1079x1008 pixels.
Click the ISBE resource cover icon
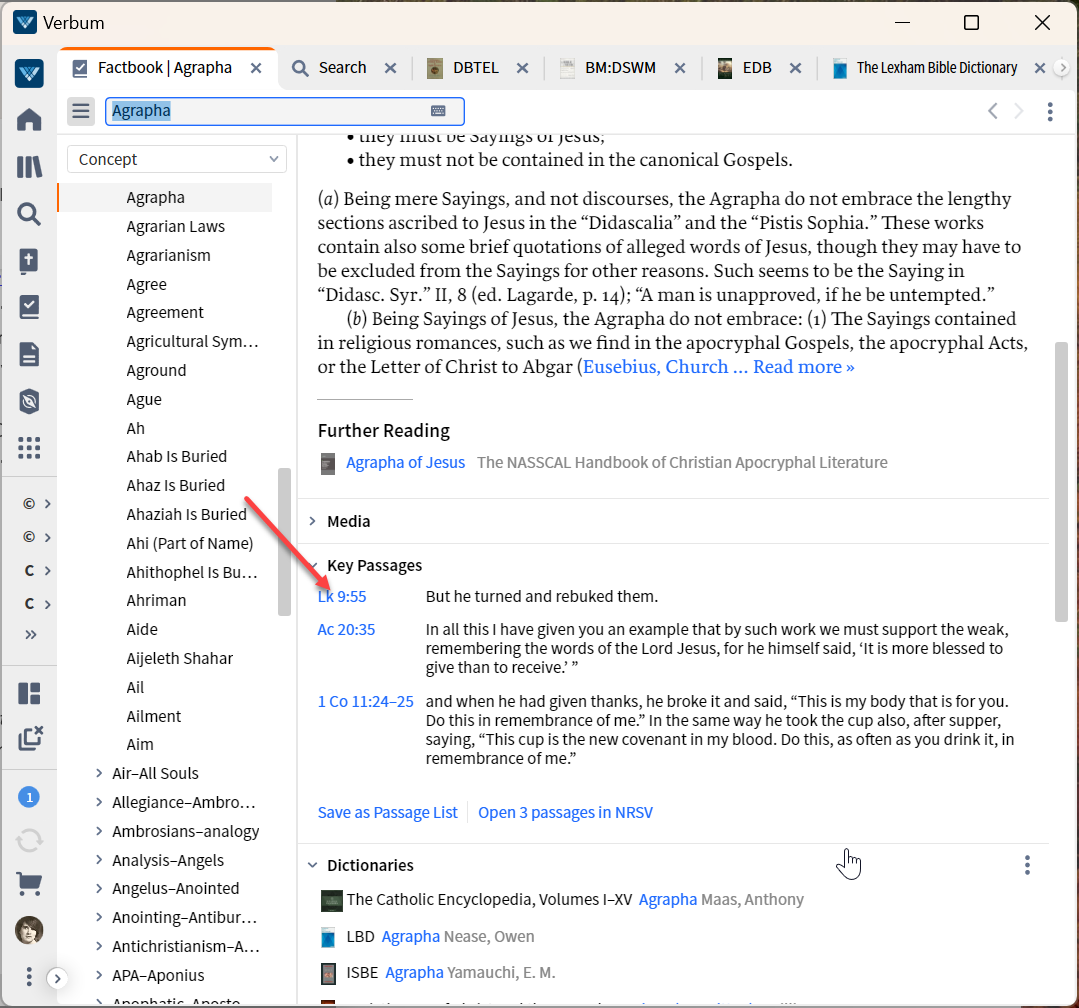(x=329, y=974)
